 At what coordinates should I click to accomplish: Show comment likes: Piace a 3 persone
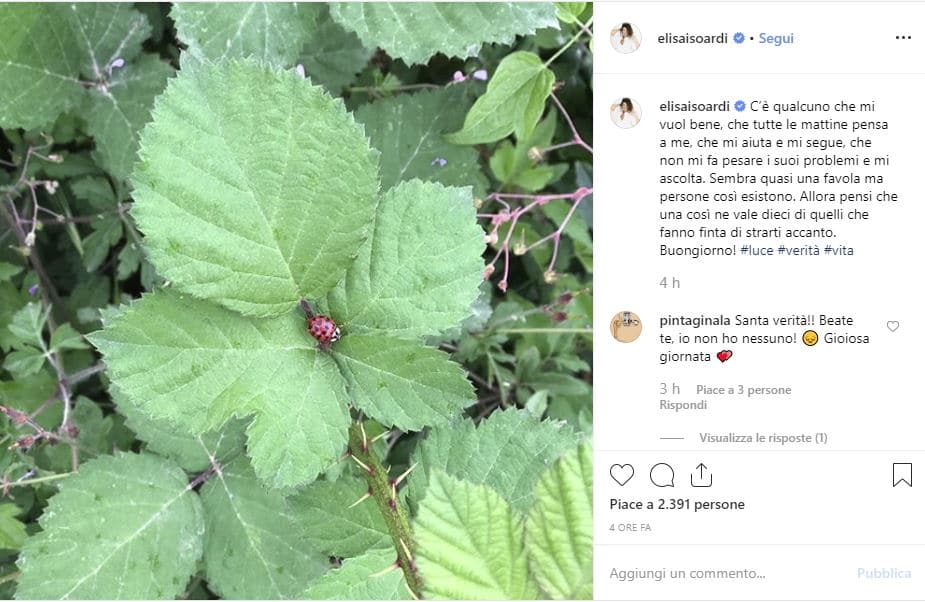(743, 390)
